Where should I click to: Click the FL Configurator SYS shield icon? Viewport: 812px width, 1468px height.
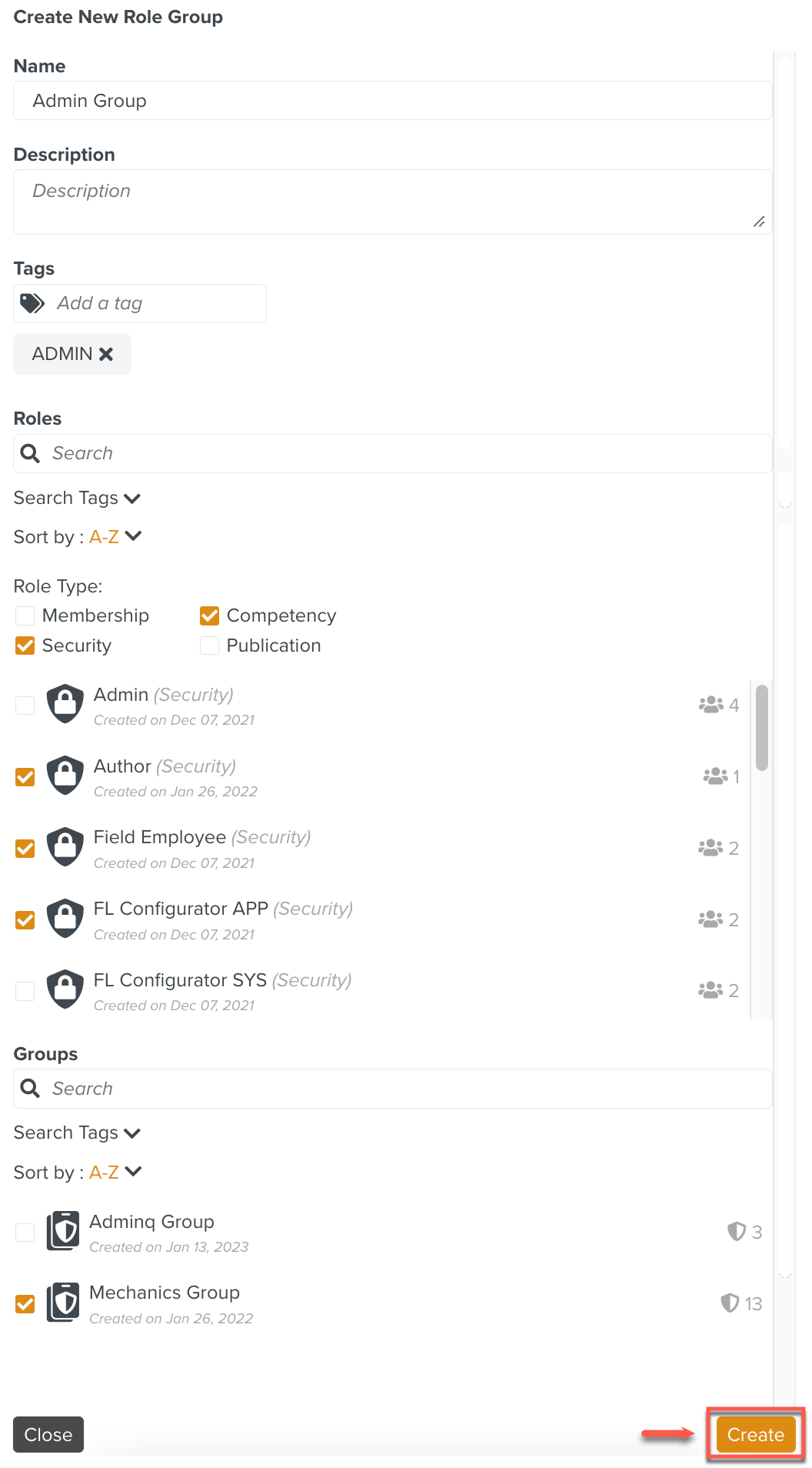click(65, 989)
